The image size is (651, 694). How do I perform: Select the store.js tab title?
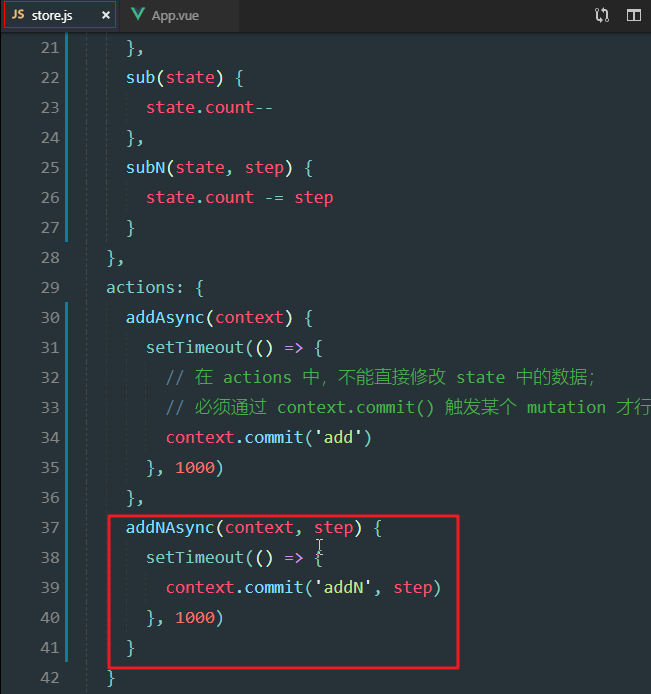pos(52,16)
